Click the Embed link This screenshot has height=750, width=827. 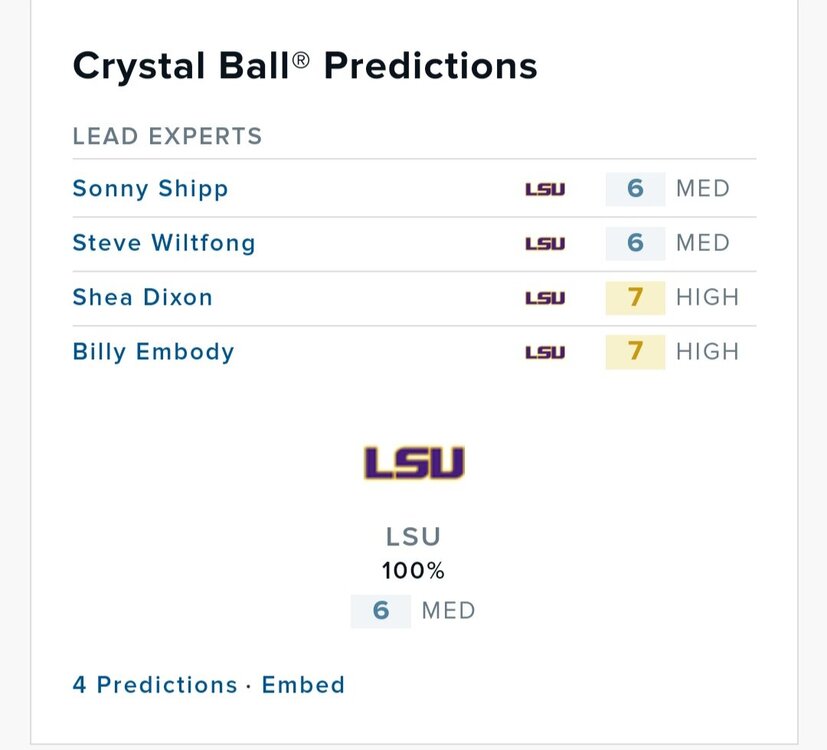click(x=303, y=685)
